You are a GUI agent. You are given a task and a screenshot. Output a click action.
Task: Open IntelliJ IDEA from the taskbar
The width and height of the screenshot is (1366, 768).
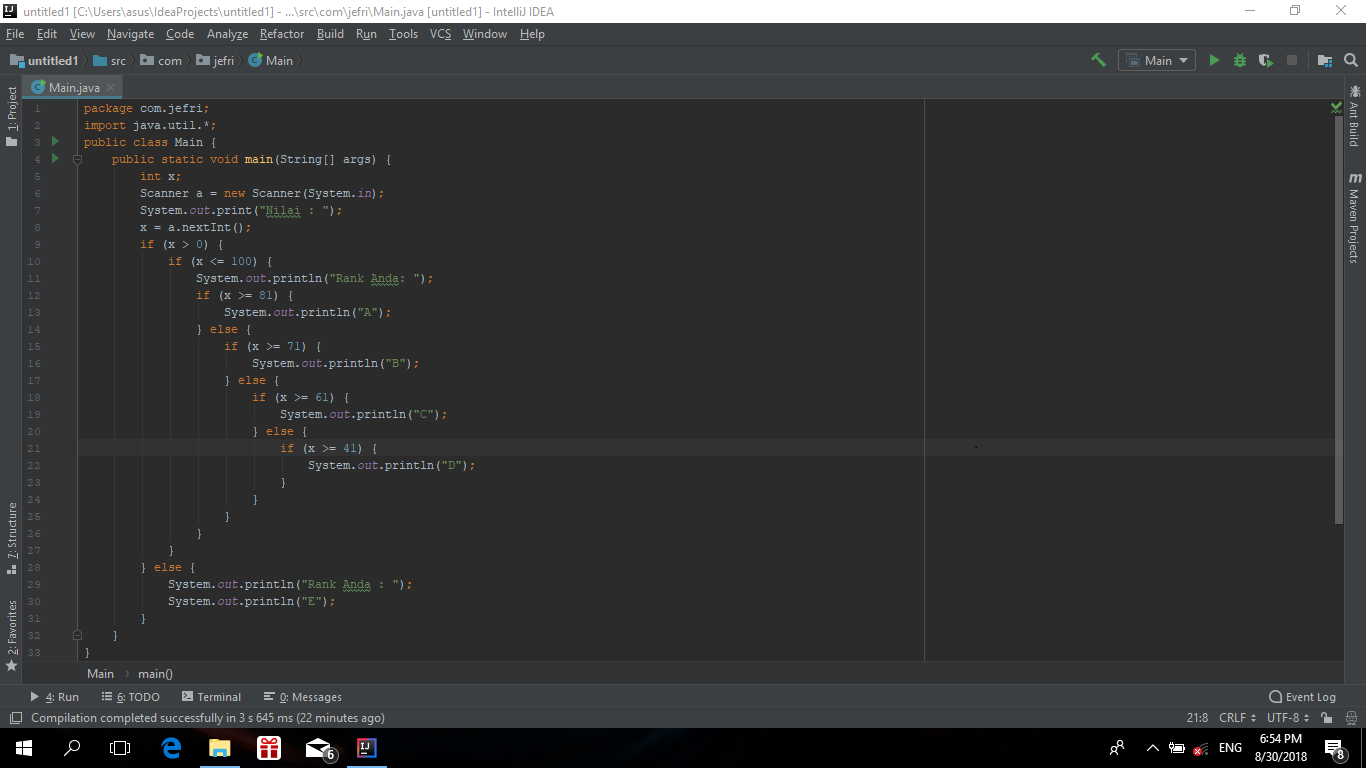coord(366,747)
